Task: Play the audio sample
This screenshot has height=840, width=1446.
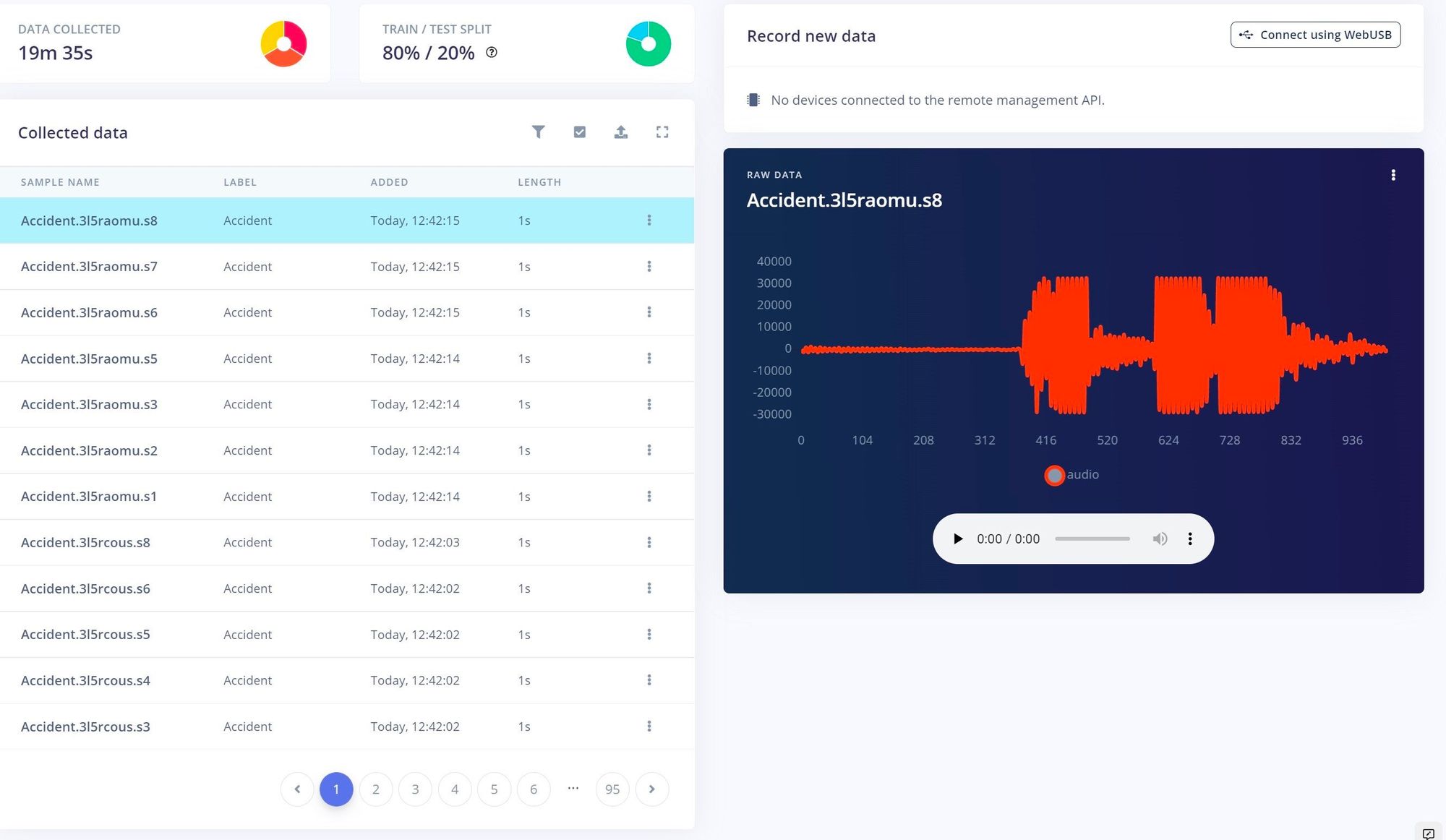Action: (x=958, y=539)
